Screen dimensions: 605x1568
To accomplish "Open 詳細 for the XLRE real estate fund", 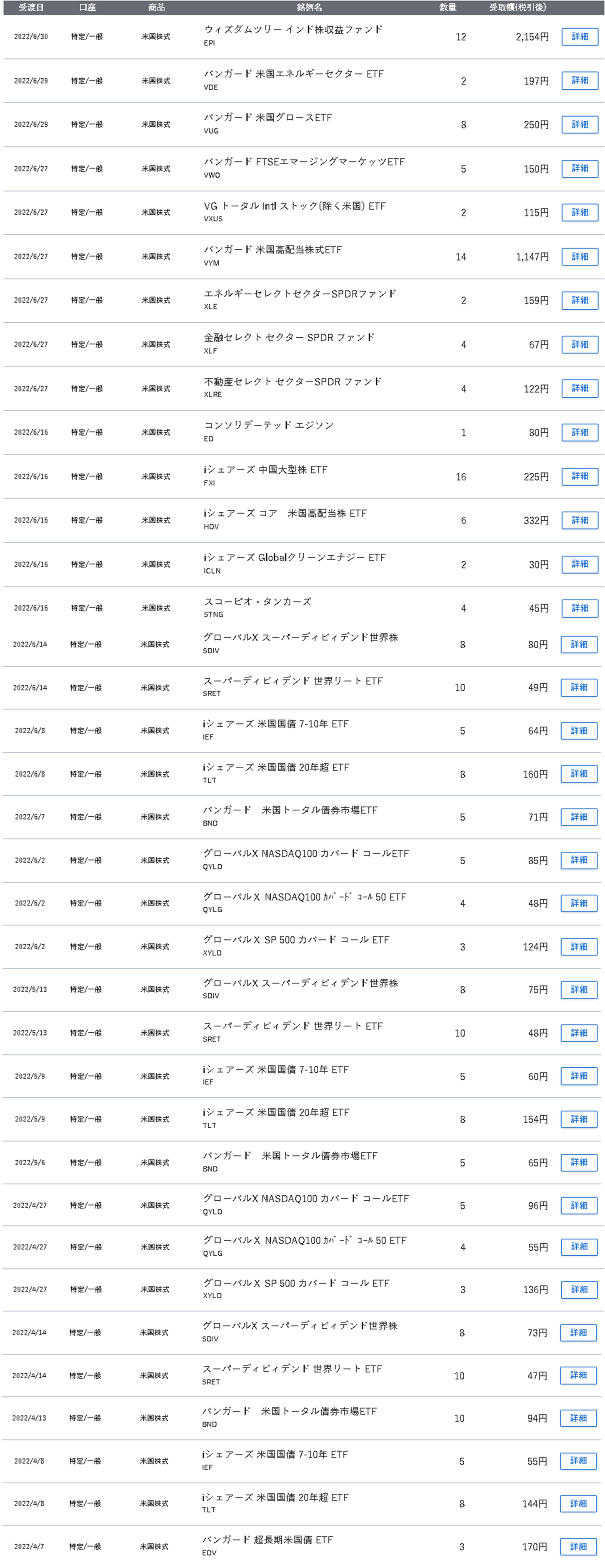I will [x=580, y=388].
